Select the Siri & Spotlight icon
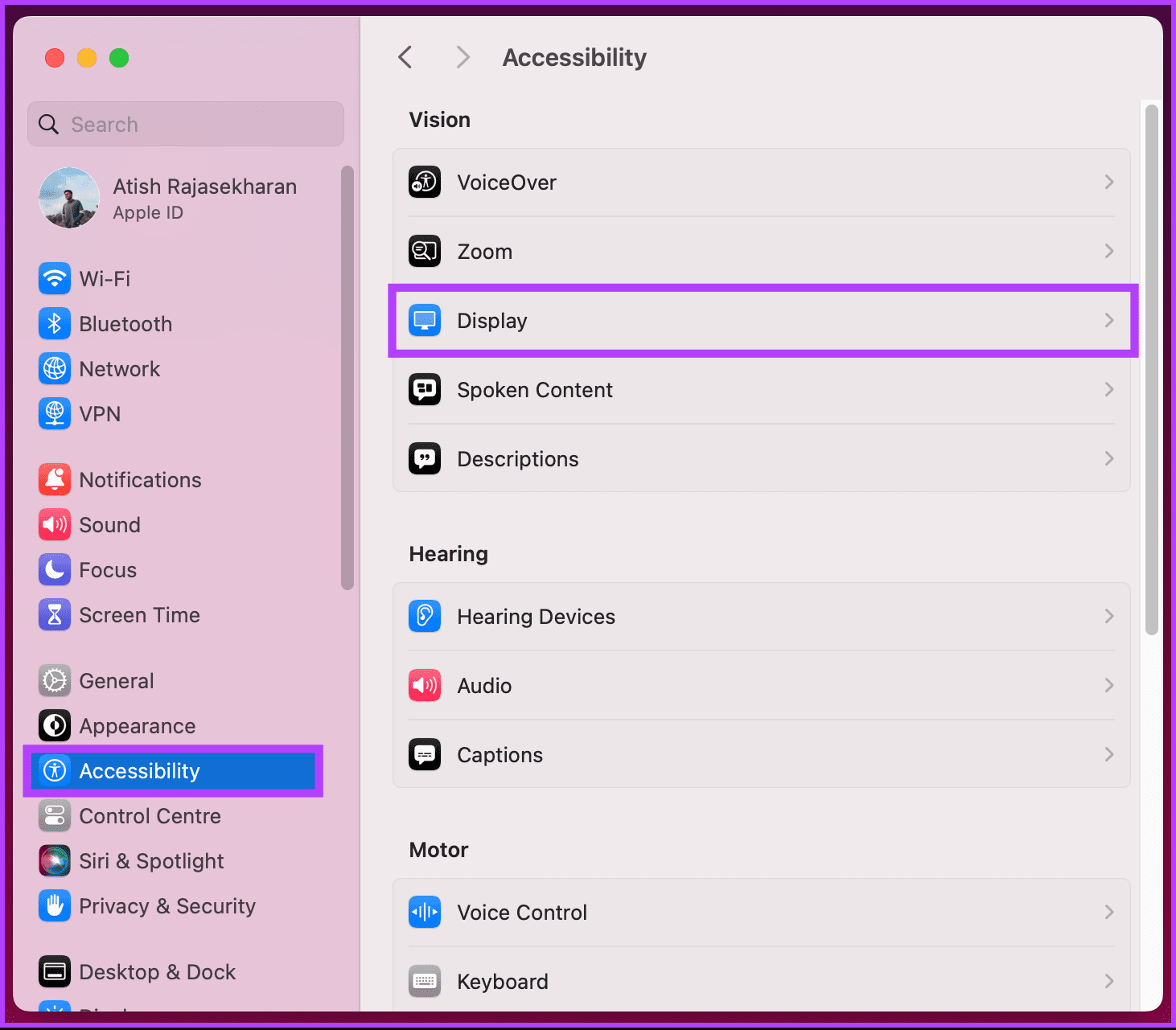 coord(54,860)
